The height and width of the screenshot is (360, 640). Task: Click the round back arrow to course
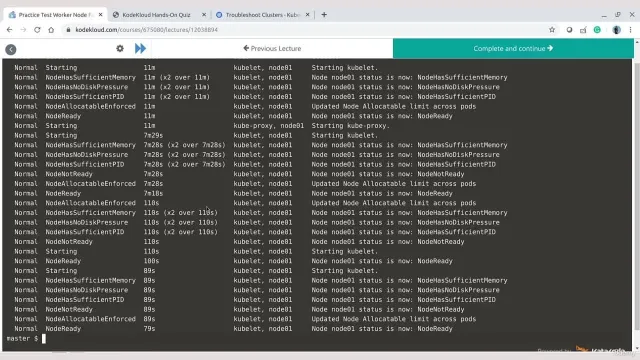tap(11, 49)
